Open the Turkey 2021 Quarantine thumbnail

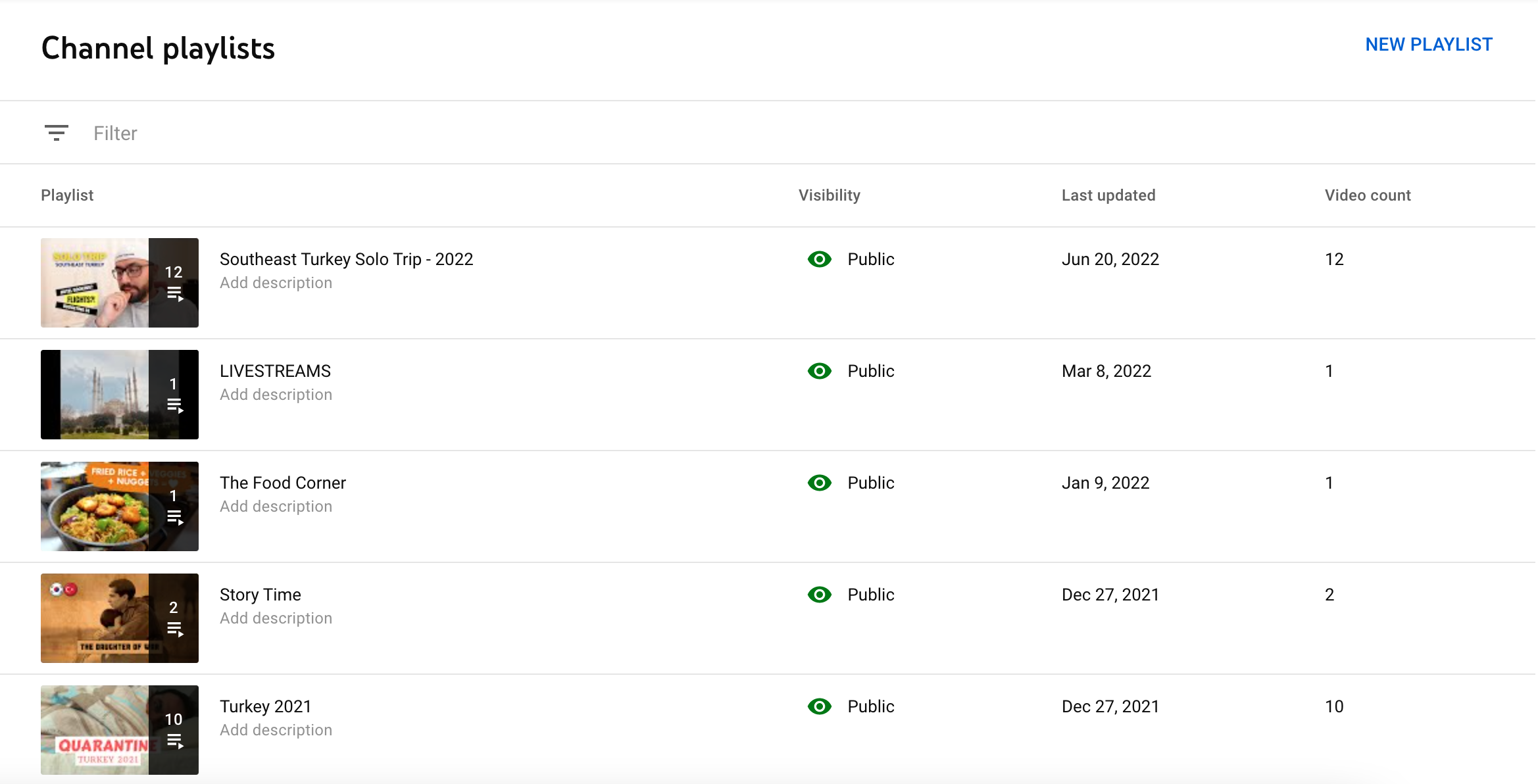pos(95,730)
